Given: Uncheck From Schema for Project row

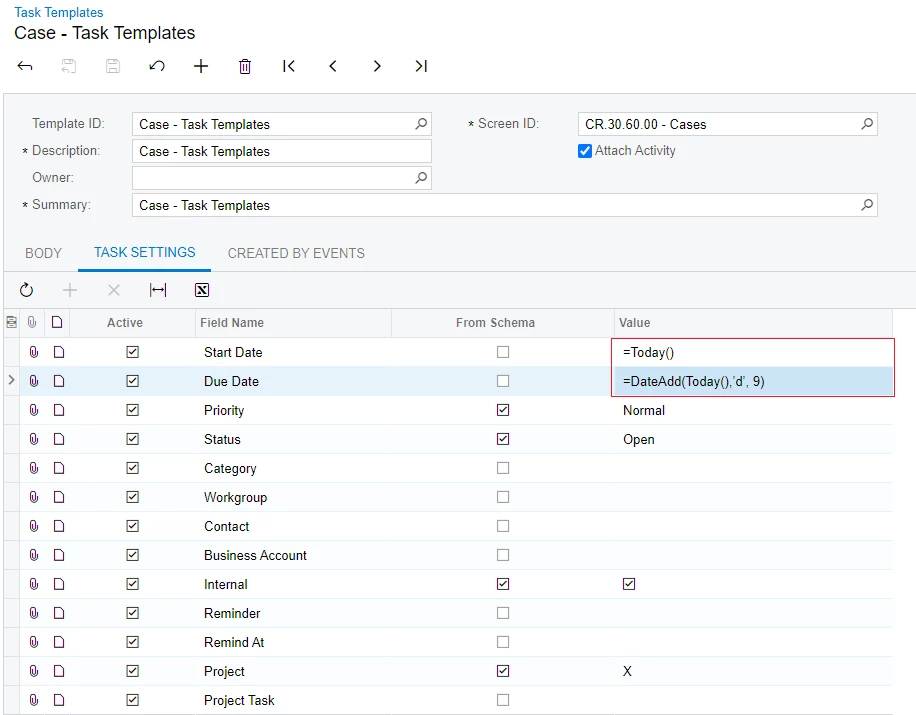Looking at the screenshot, I should point(503,671).
